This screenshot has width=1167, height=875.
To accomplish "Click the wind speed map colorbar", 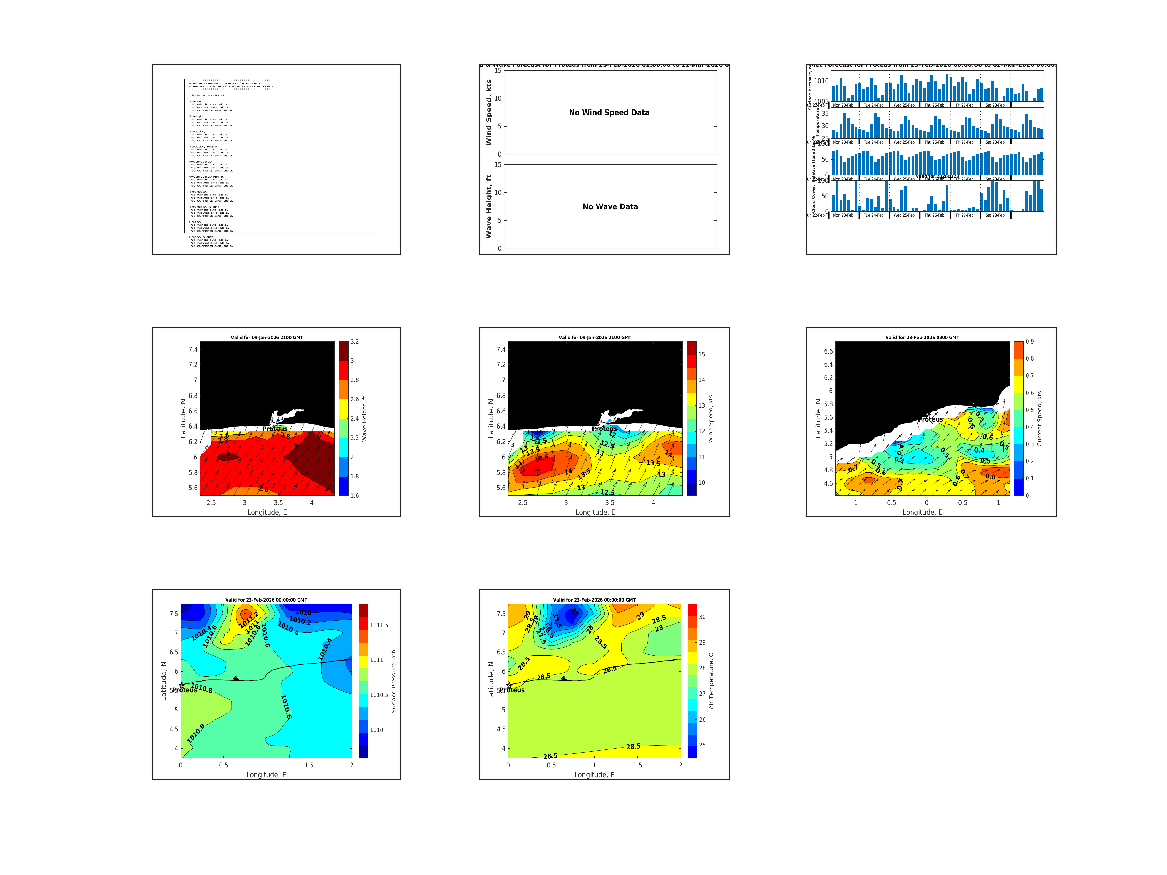I will 691,418.
